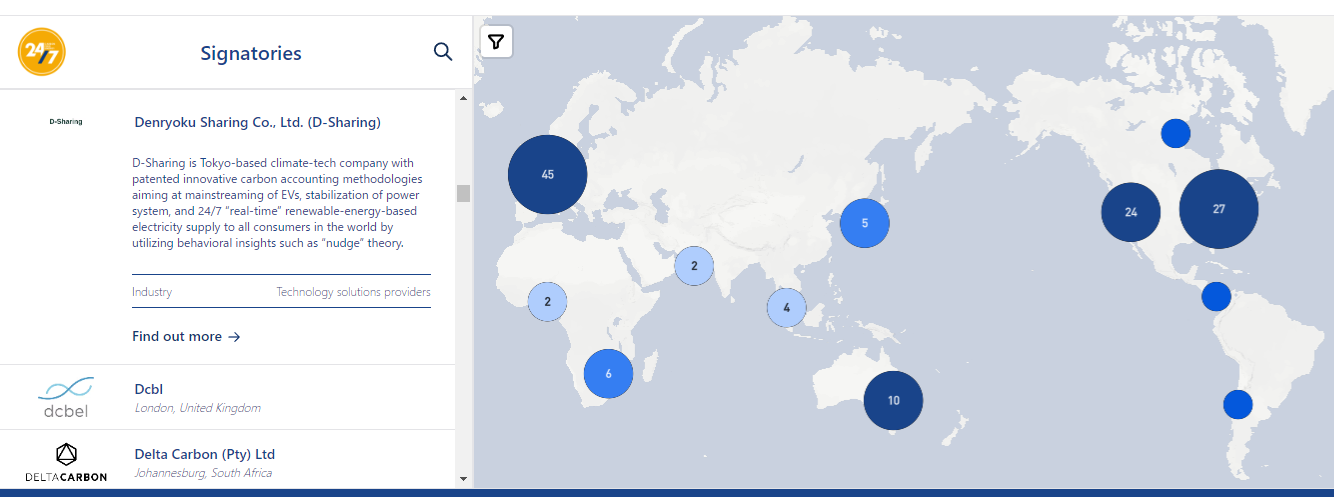Select the map cluster labeled 24
The width and height of the screenshot is (1334, 497).
click(x=1131, y=212)
